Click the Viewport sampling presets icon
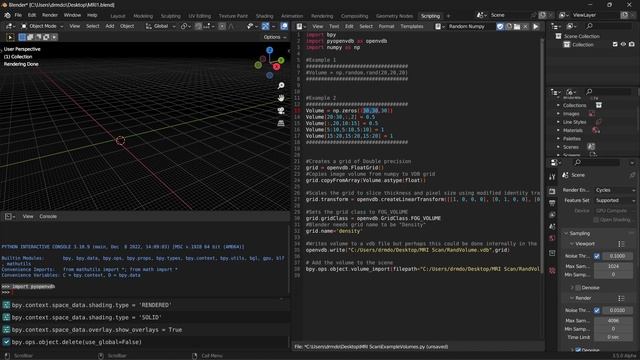Screen dimensions: 640x360 click(x=621, y=244)
